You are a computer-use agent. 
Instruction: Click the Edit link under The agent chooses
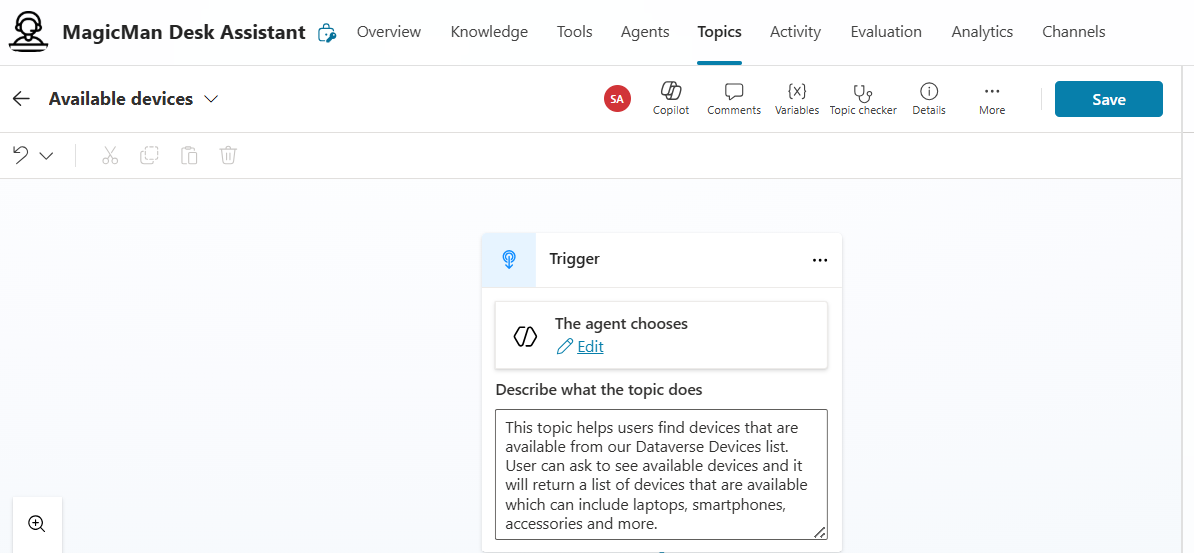(589, 347)
